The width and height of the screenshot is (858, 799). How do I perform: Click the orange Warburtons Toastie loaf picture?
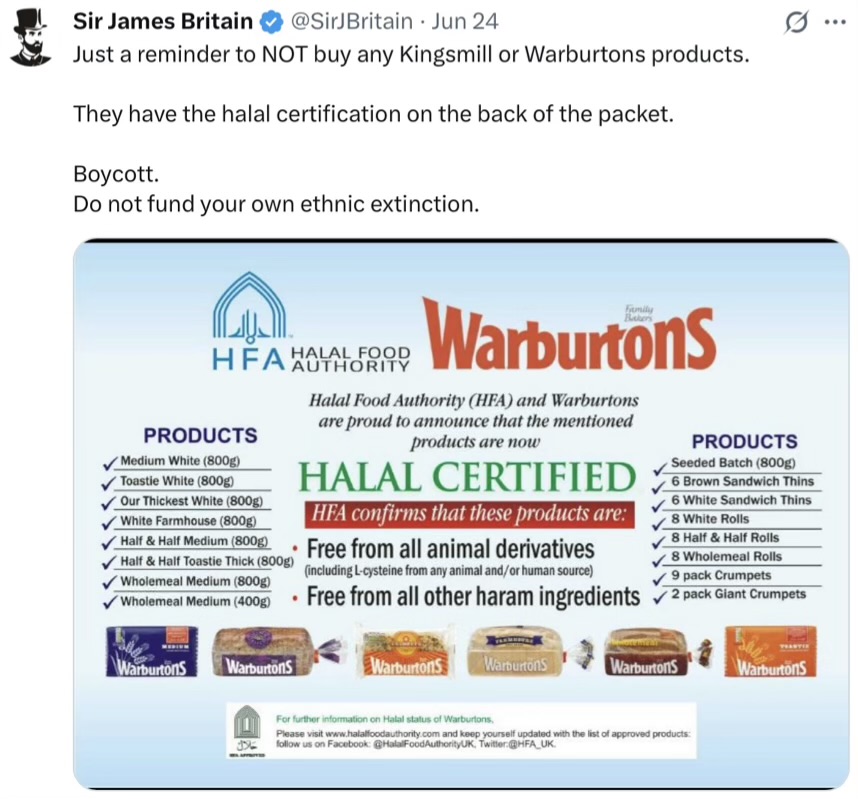pyautogui.click(x=770, y=651)
